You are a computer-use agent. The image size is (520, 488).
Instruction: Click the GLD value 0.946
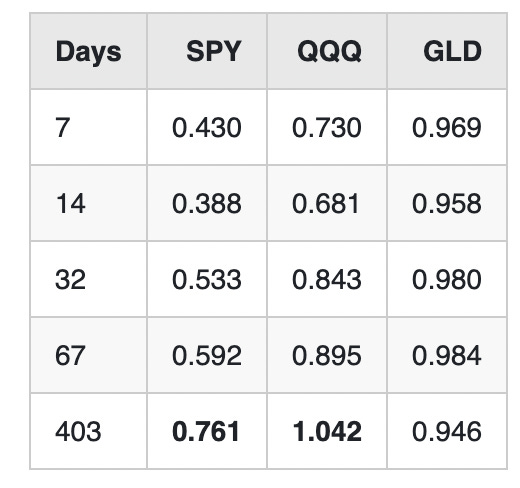coord(447,431)
